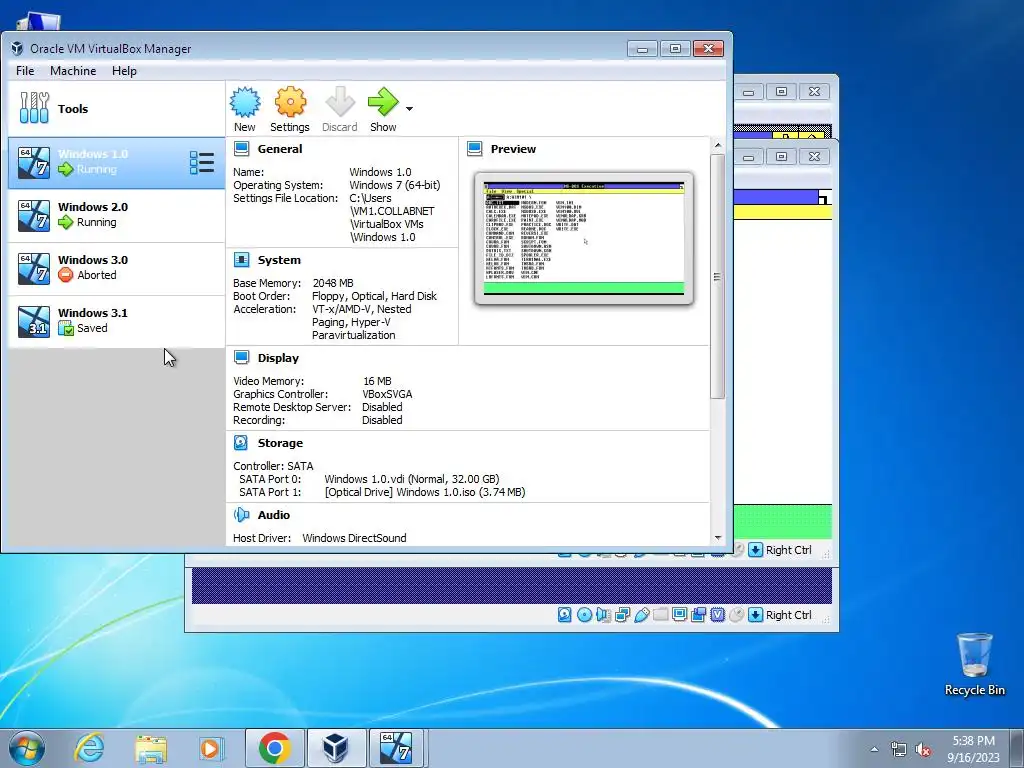Click the details pane scroll up arrow
The width and height of the screenshot is (1024, 768).
(718, 145)
